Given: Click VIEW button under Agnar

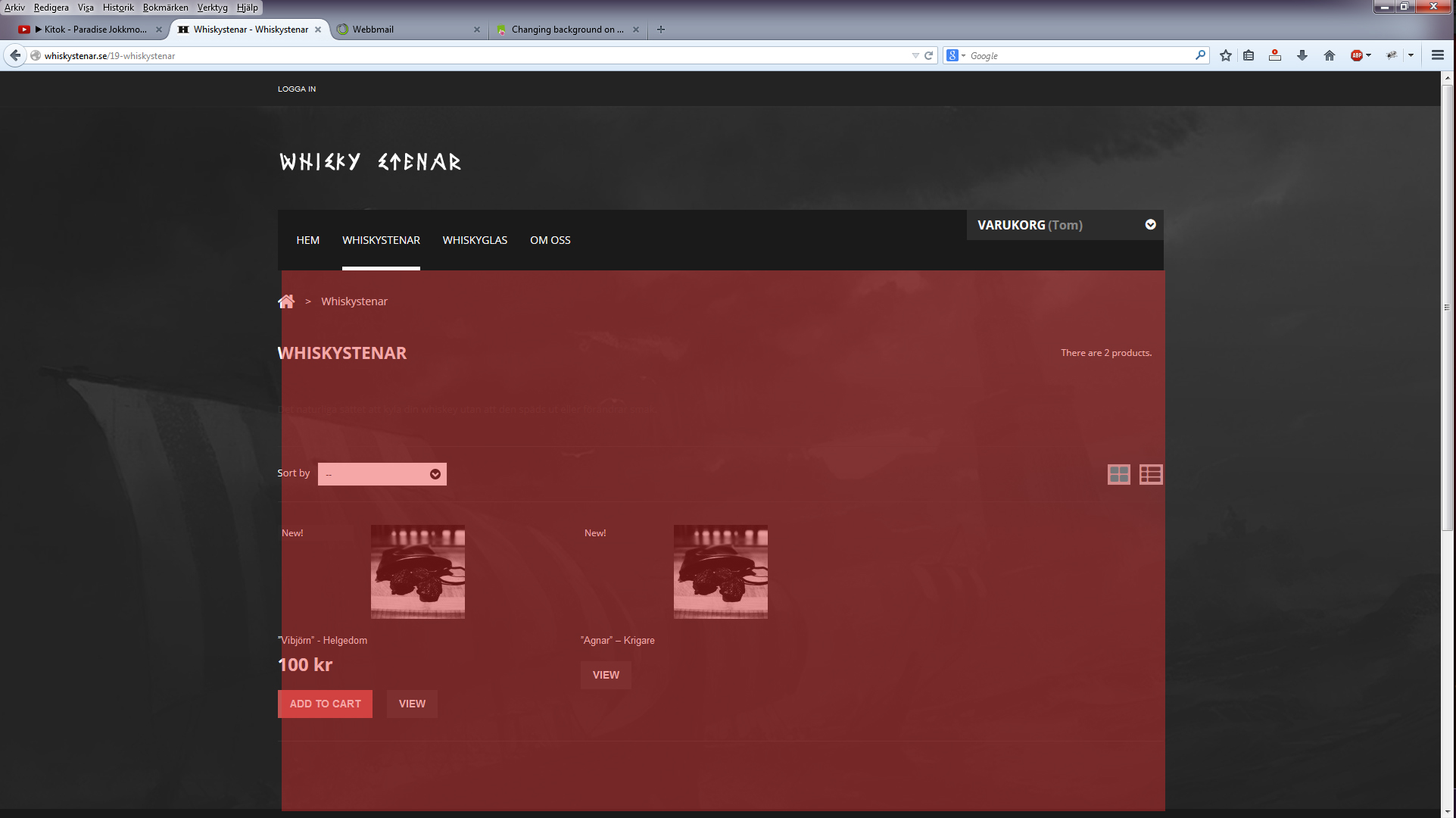Looking at the screenshot, I should (x=606, y=675).
